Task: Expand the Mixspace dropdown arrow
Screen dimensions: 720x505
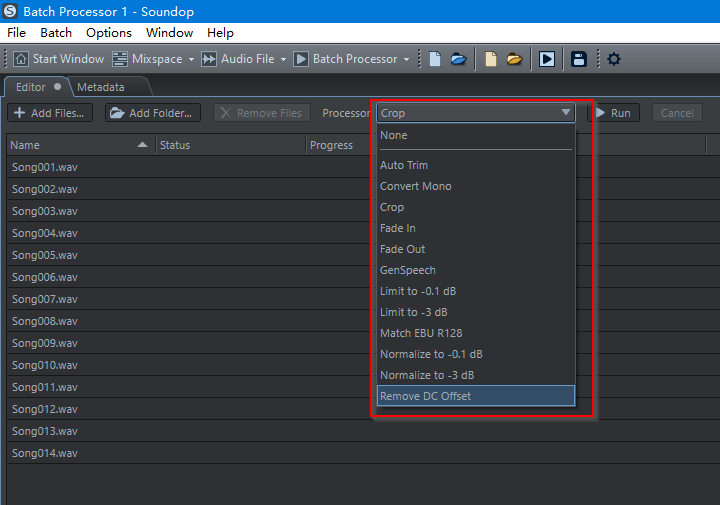Action: [191, 59]
